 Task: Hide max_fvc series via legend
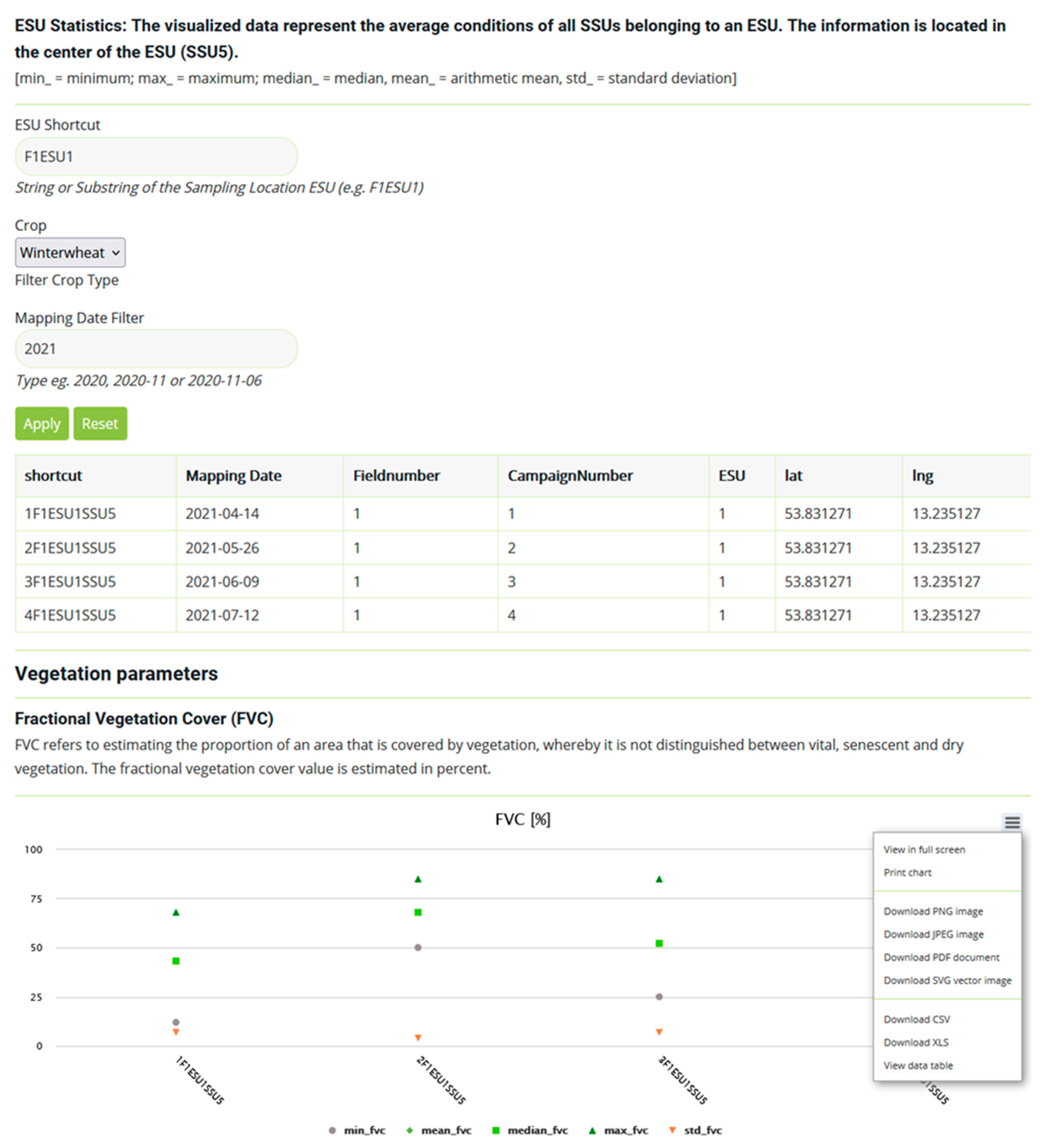pos(625,1130)
